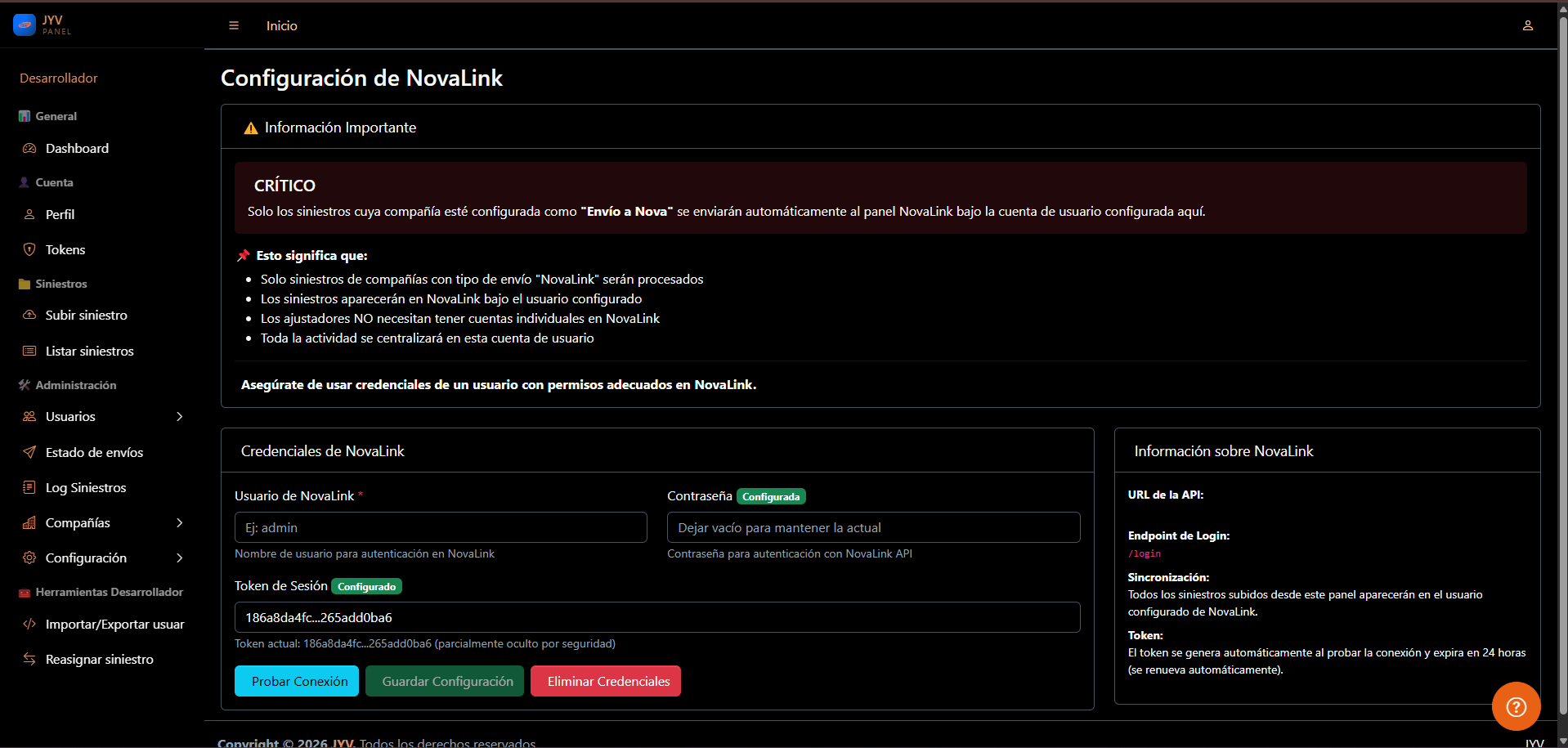Open Listar siniestros in sidebar

click(89, 351)
